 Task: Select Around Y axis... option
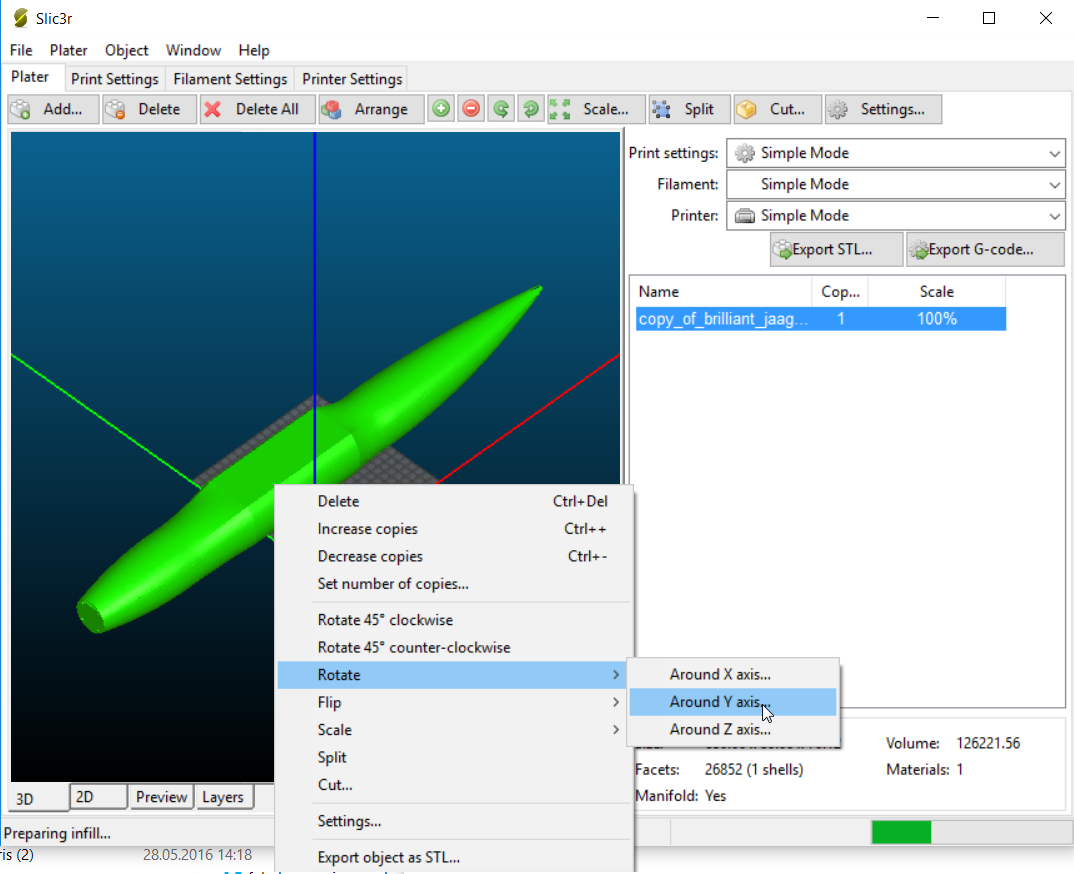733,702
